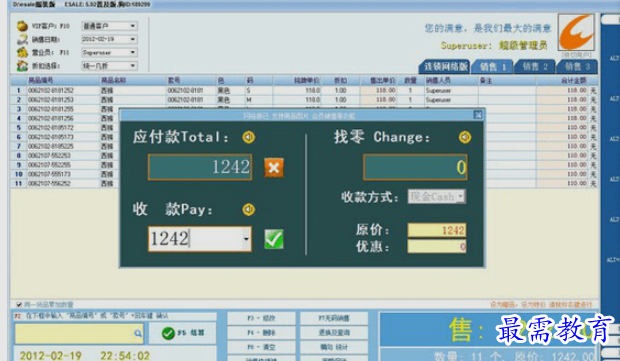Image resolution: width=620 pixels, height=361 pixels.
Task: Click the 应付款Total amount field
Action: (x=200, y=167)
